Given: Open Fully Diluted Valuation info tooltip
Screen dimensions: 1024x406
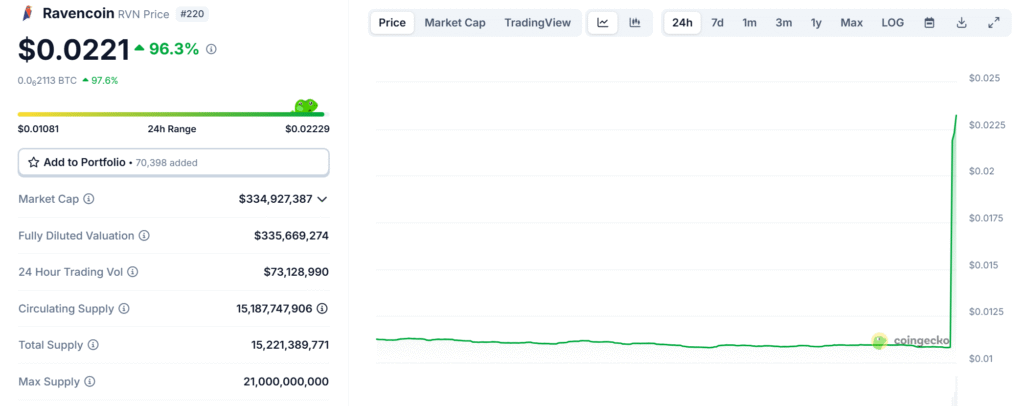Looking at the screenshot, I should (x=144, y=236).
